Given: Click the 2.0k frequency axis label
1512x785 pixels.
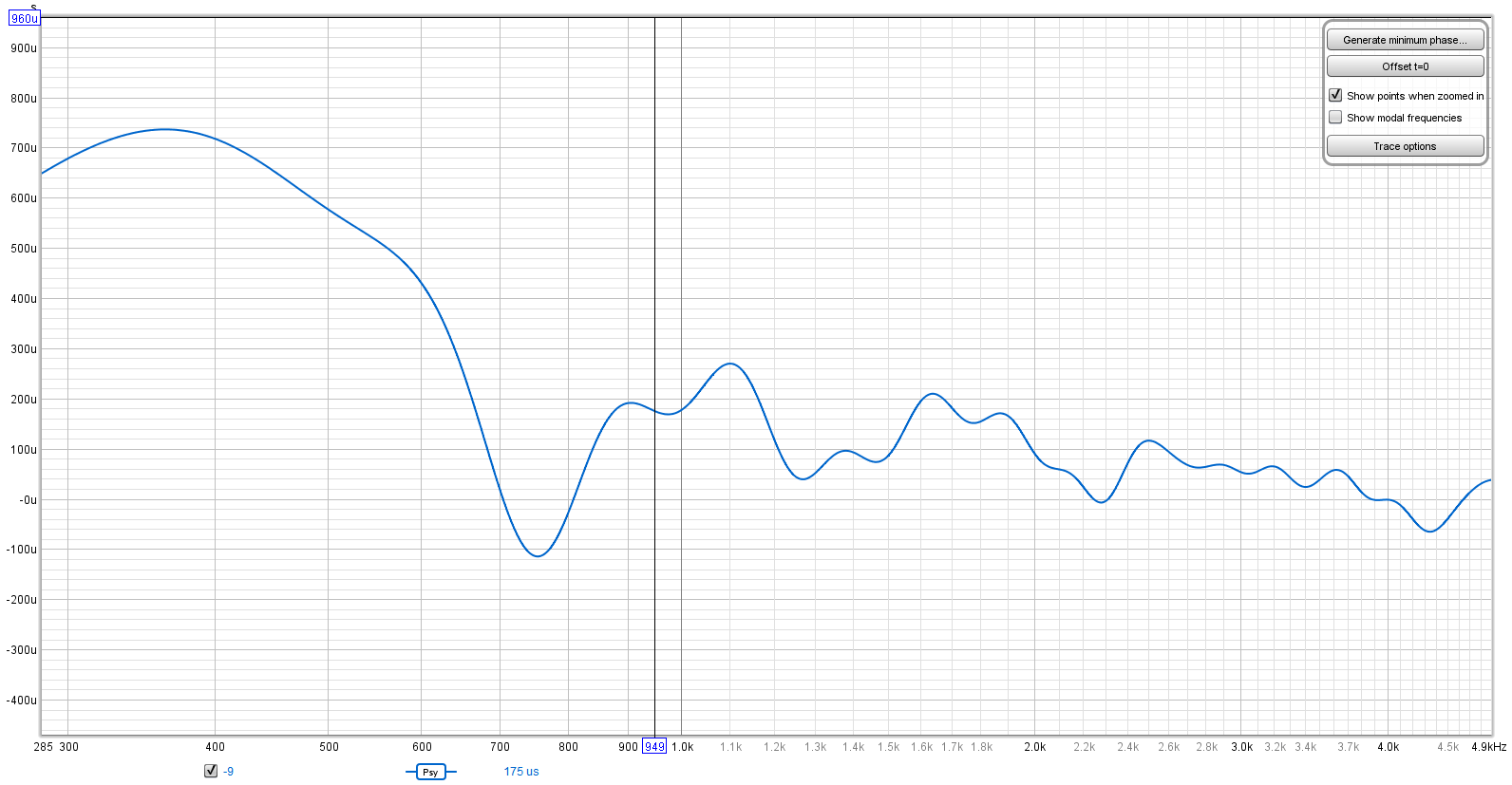Looking at the screenshot, I should (x=1034, y=747).
